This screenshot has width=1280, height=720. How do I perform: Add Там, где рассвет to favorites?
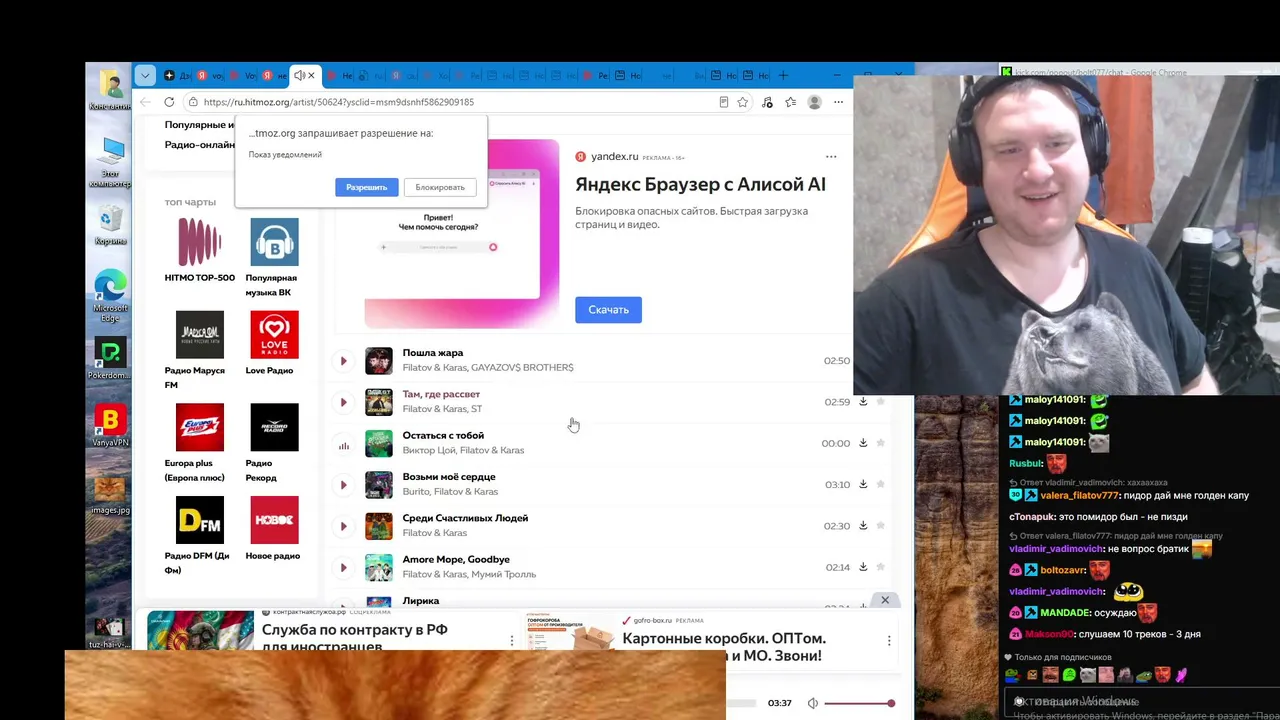[x=881, y=402]
